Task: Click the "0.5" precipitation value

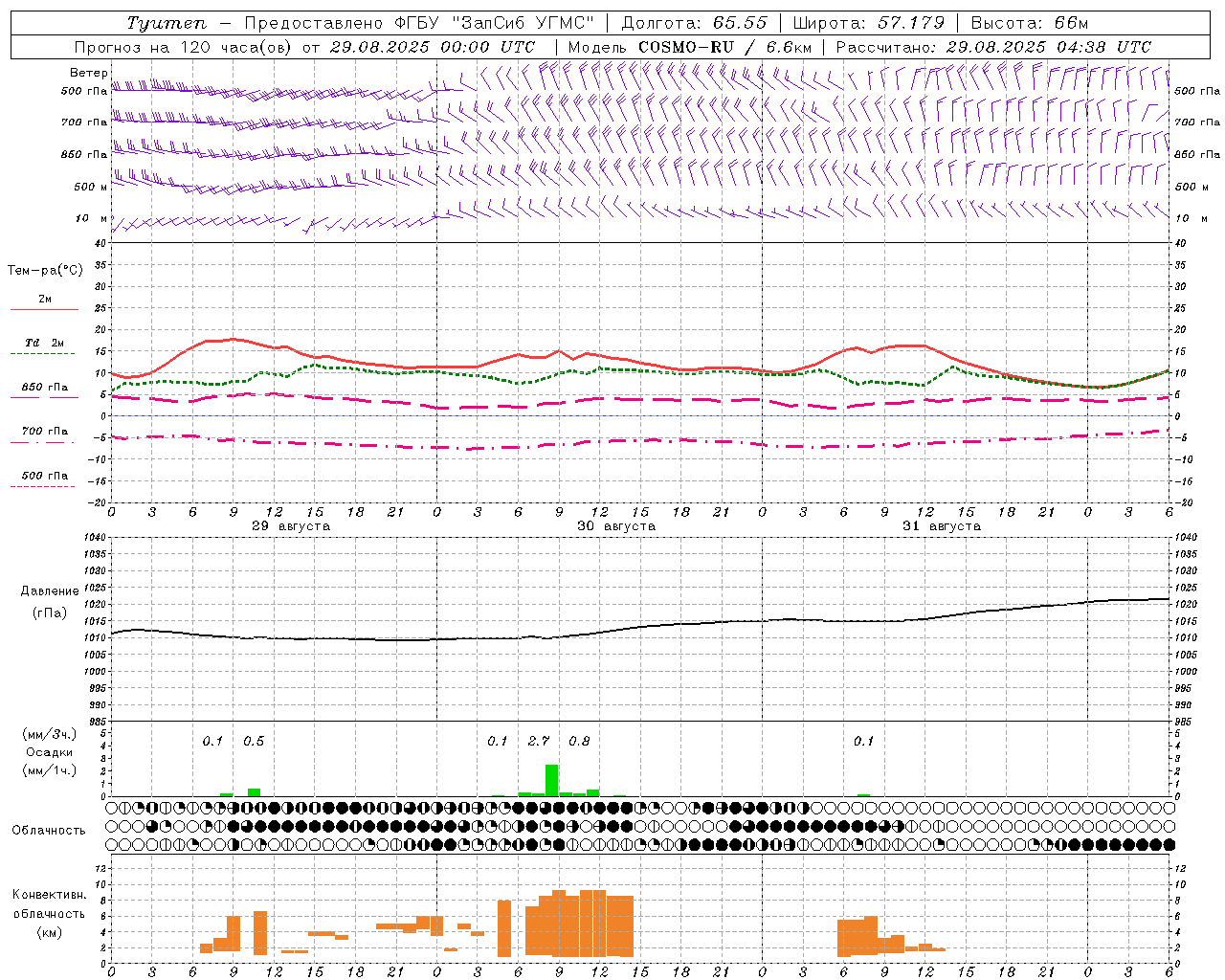Action: pyautogui.click(x=254, y=742)
